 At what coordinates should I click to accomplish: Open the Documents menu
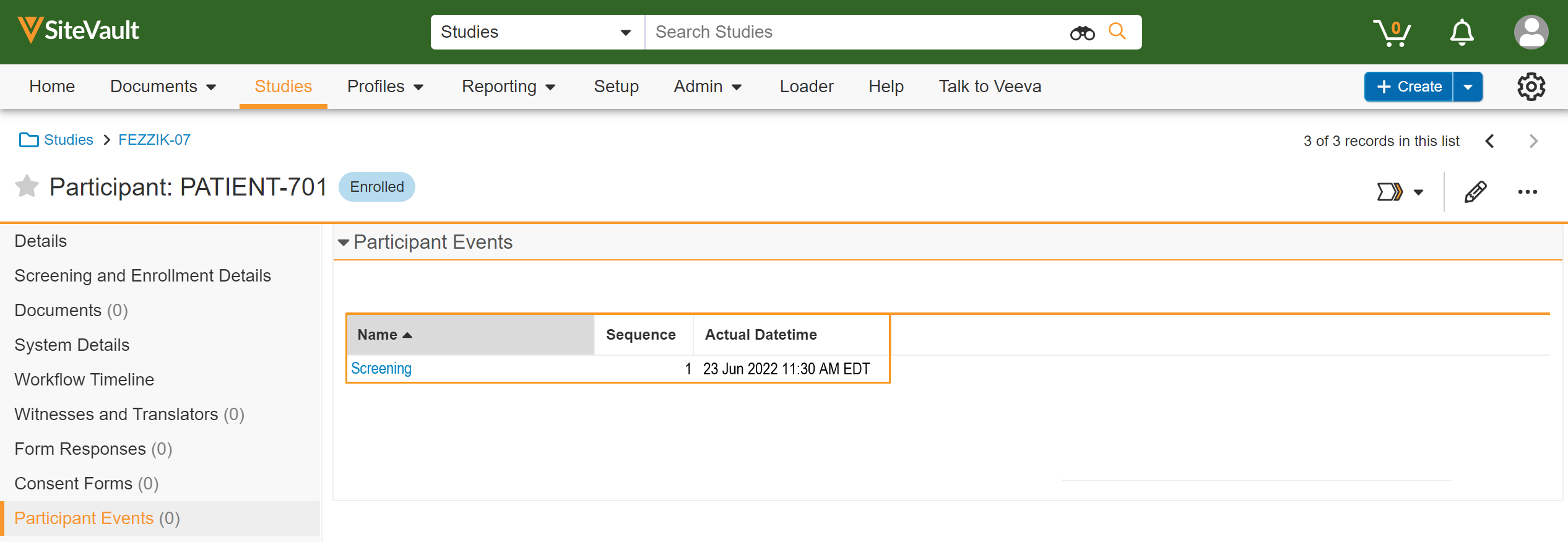tap(163, 87)
